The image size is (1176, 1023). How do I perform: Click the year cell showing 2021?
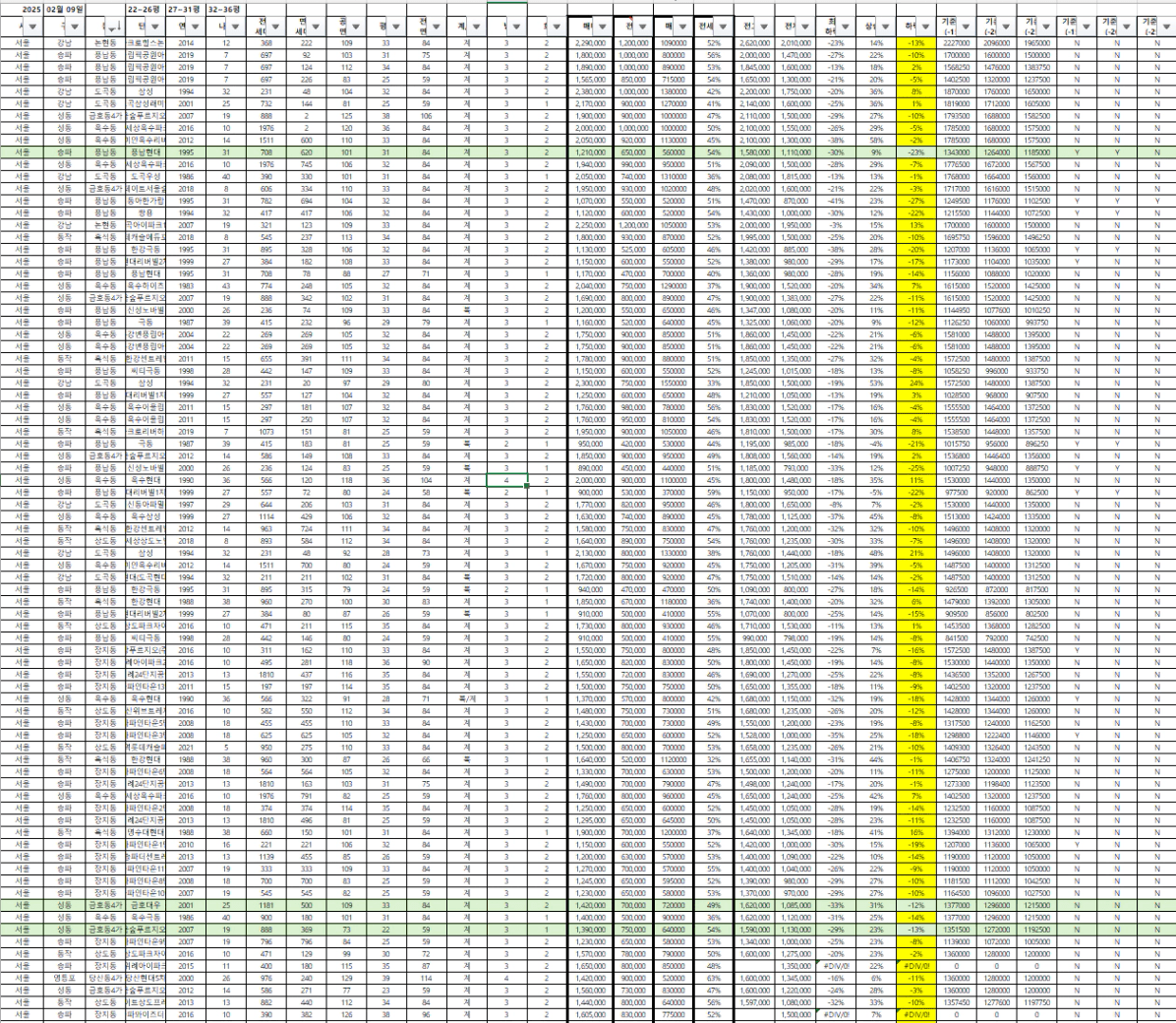[185, 748]
